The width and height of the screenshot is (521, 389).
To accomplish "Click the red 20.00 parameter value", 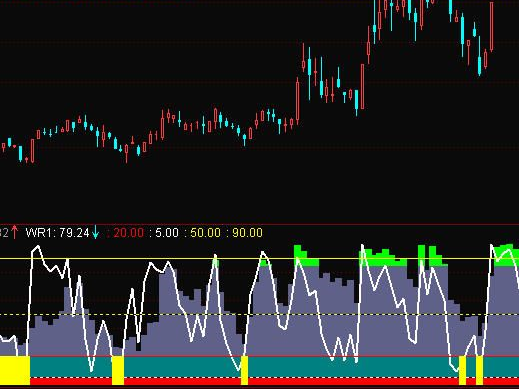I will coord(129,233).
